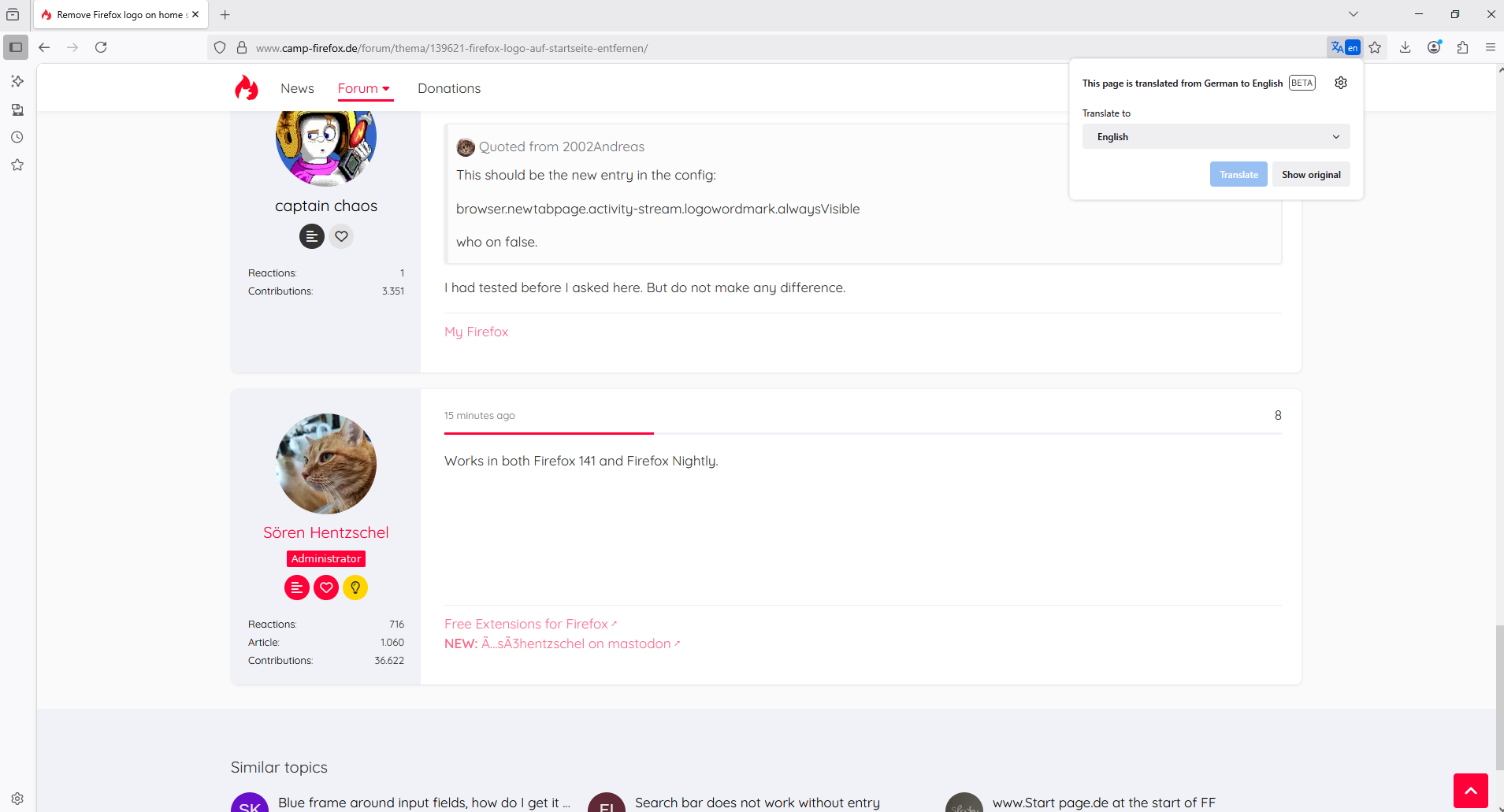This screenshot has width=1504, height=812.
Task: Open bookmarks star in the sidebar
Action: pyautogui.click(x=17, y=165)
